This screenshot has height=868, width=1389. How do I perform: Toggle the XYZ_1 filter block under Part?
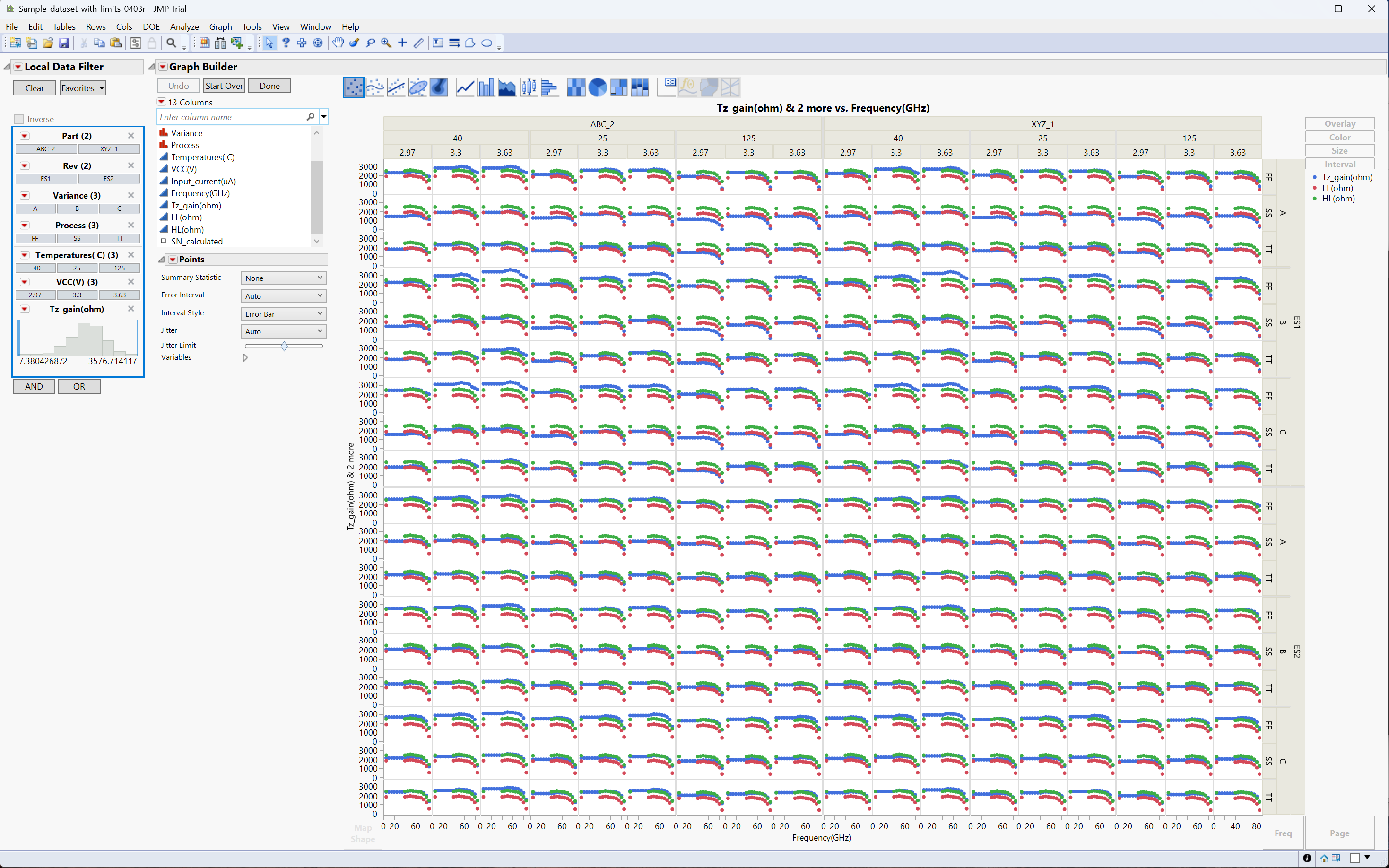(x=108, y=148)
